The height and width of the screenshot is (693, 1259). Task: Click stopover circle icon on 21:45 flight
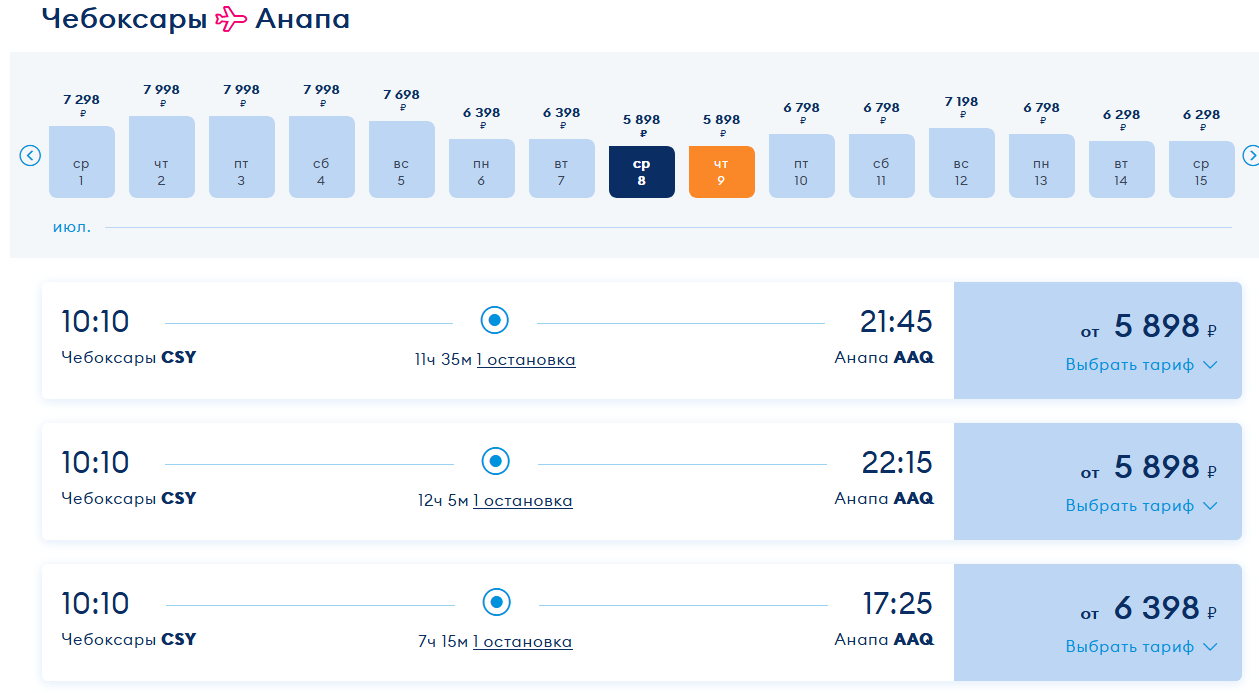[x=495, y=321]
